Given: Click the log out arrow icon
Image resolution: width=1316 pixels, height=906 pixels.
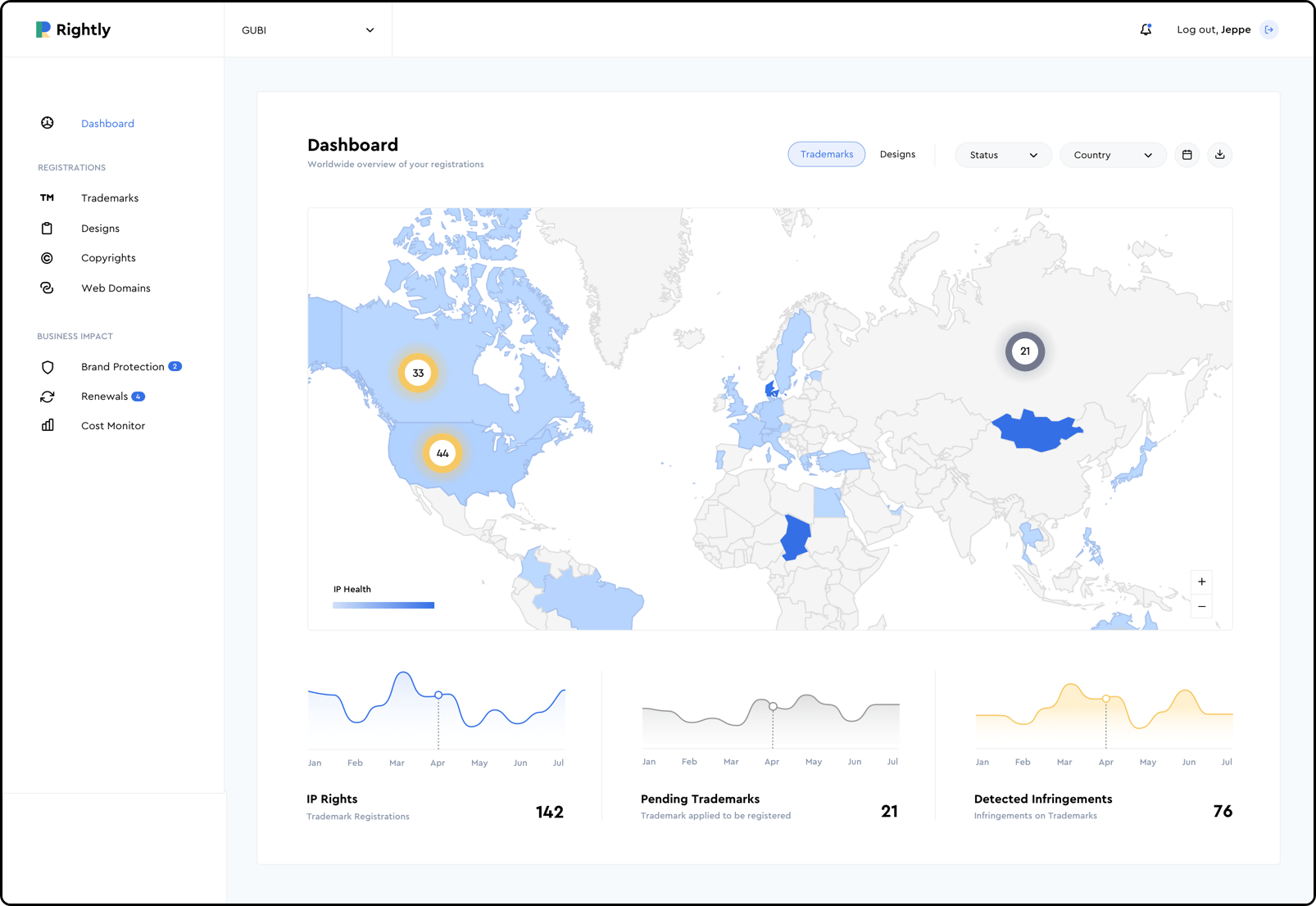Looking at the screenshot, I should click(x=1269, y=29).
